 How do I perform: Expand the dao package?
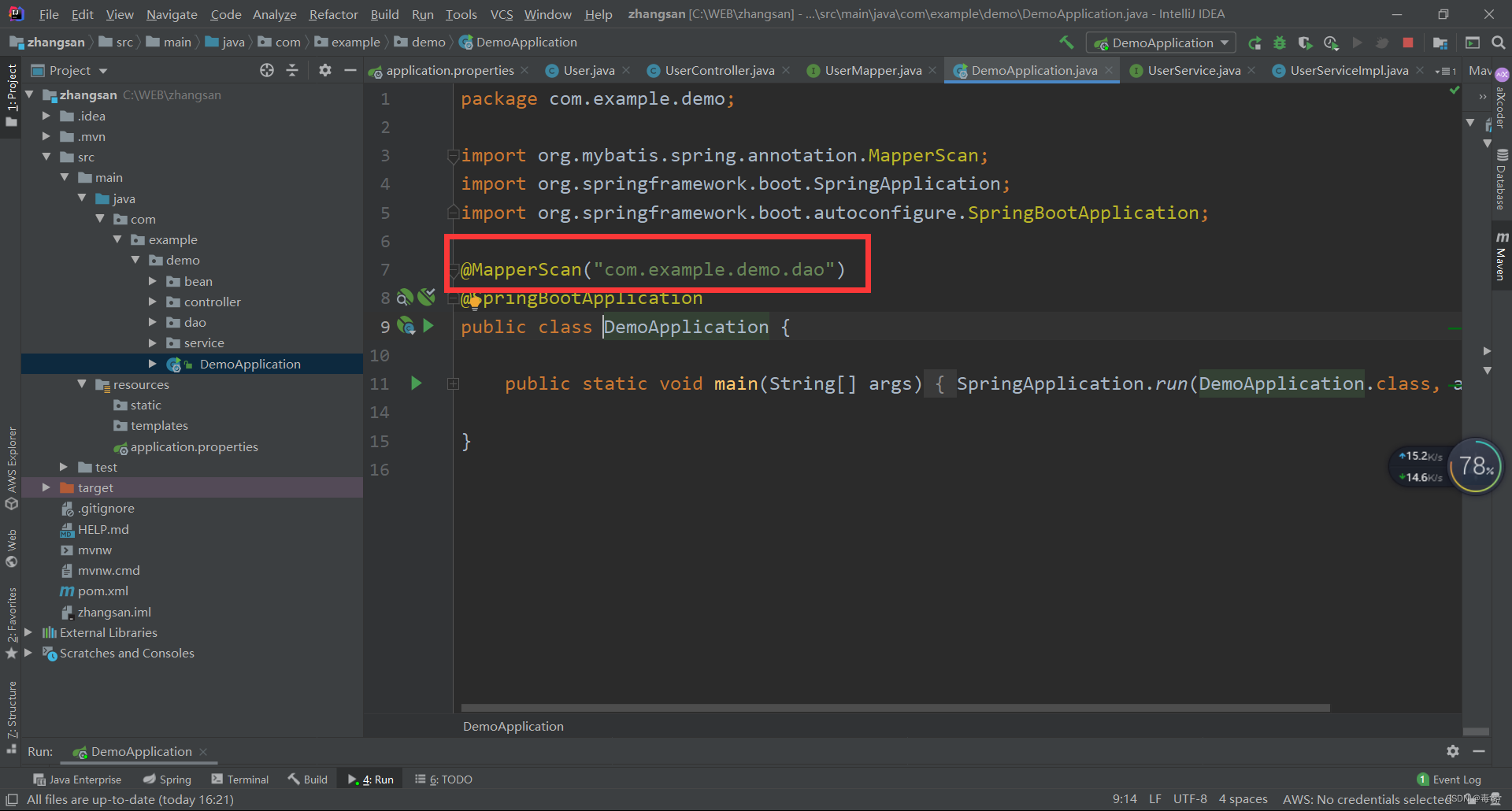tap(153, 322)
